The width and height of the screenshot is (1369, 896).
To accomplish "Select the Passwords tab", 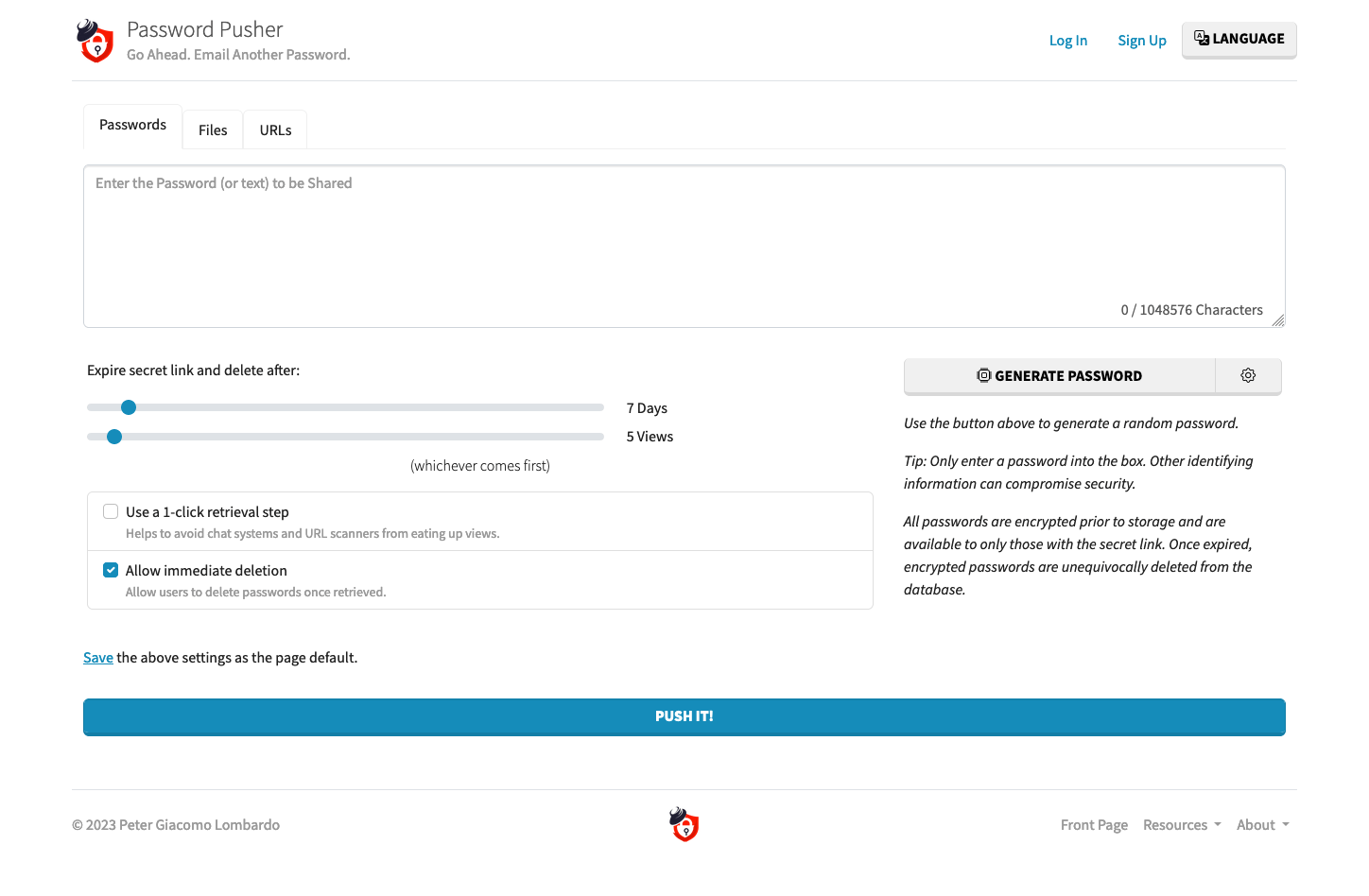I will (x=131, y=125).
